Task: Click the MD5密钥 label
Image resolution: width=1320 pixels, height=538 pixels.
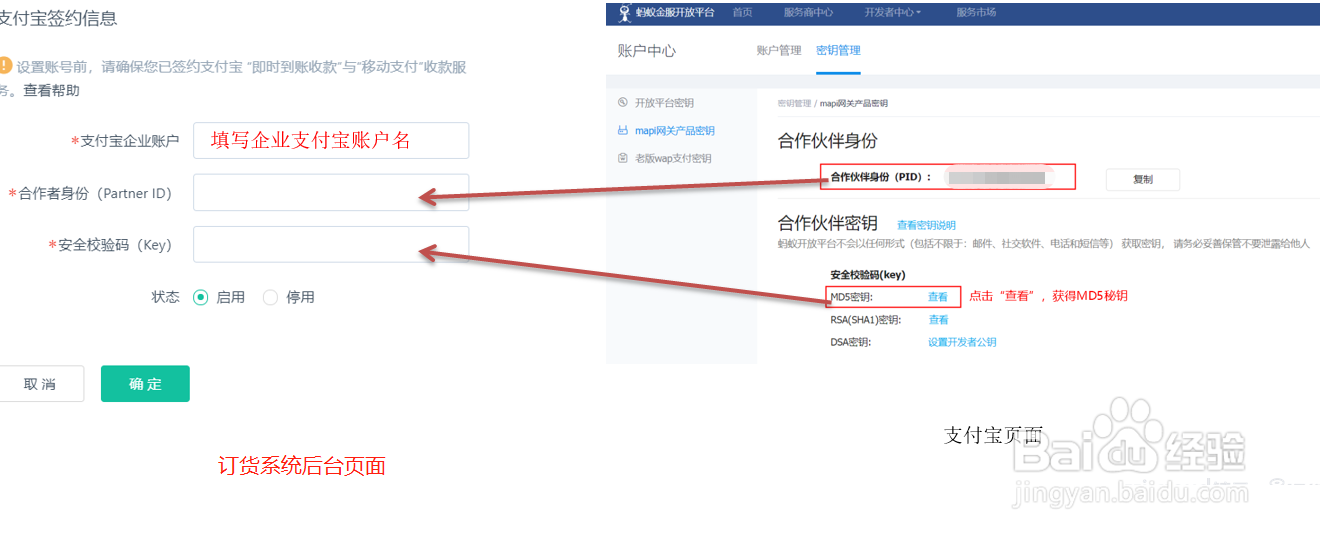Action: (x=851, y=297)
